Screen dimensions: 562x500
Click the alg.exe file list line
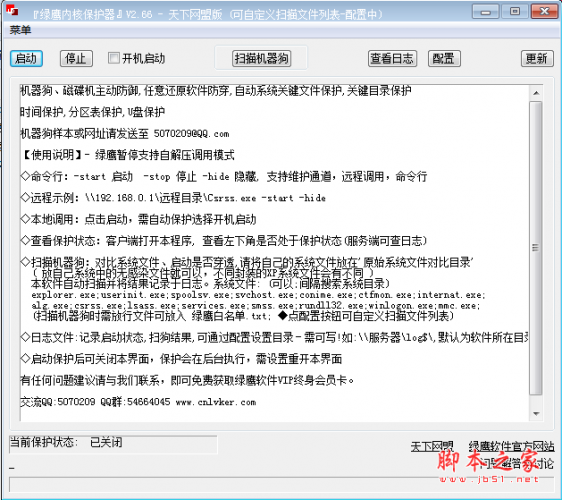point(256,306)
